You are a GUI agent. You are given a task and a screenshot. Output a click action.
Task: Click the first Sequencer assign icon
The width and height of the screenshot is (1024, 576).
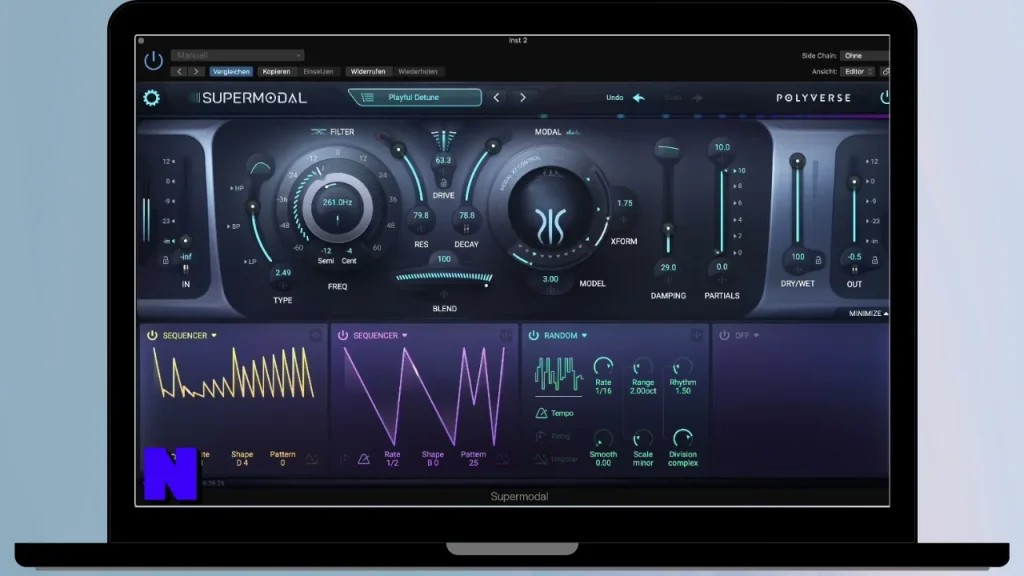[x=315, y=336]
